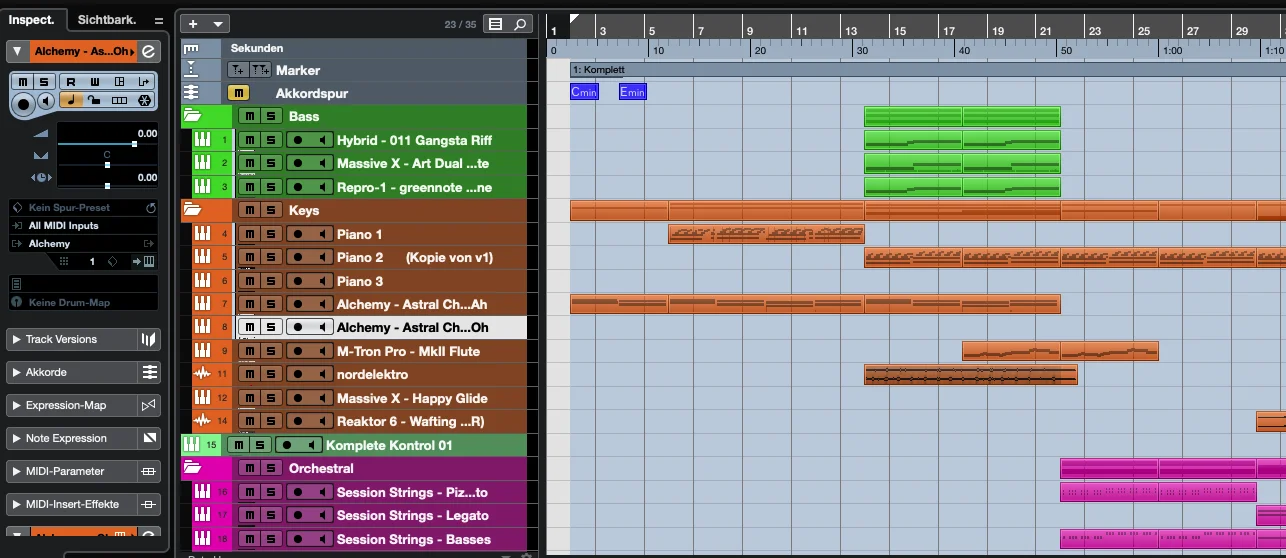Toggle the lock button in Inspector
This screenshot has width=1286, height=558.
click(x=95, y=100)
